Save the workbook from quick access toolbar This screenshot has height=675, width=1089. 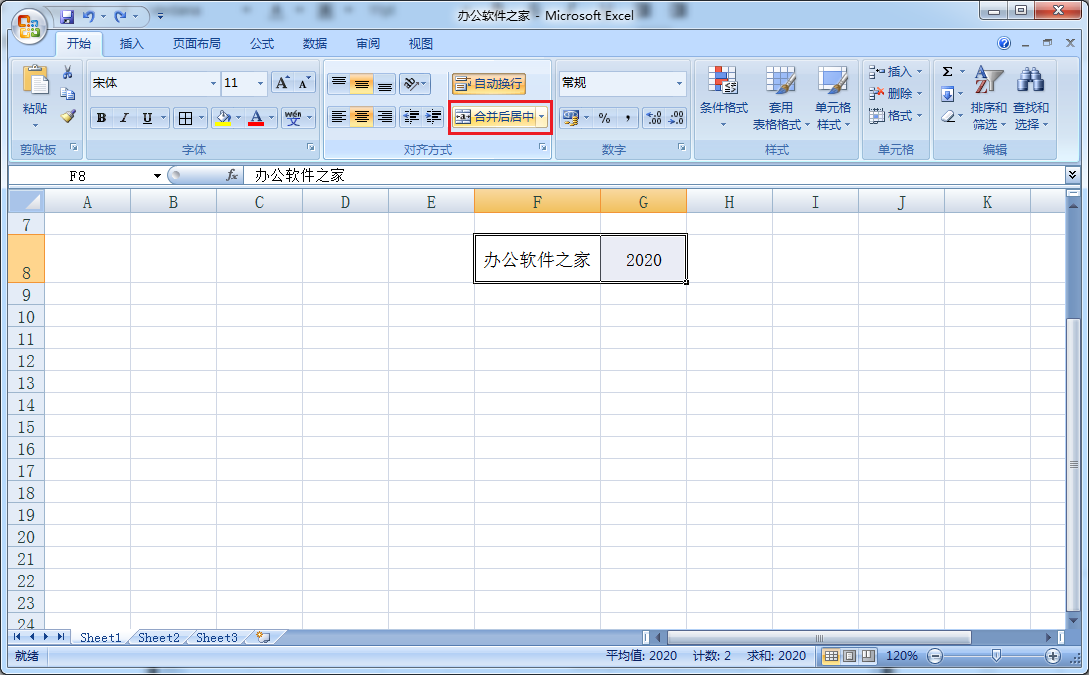(x=67, y=16)
